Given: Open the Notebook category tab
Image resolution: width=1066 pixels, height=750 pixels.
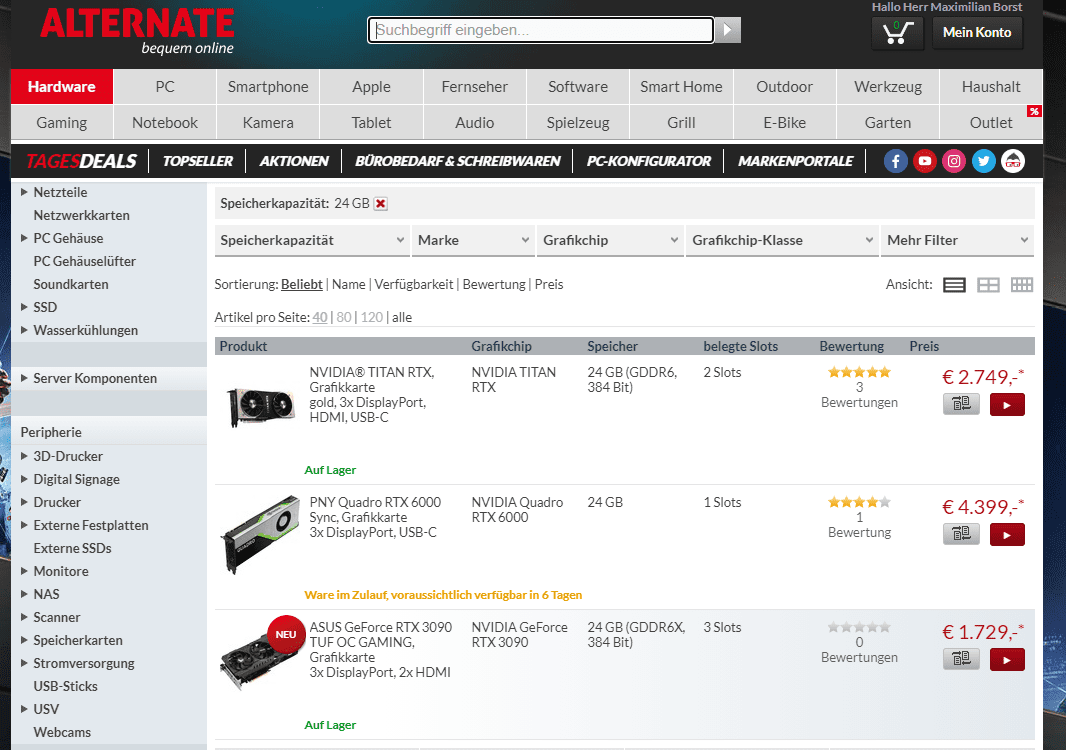Looking at the screenshot, I should click(165, 122).
